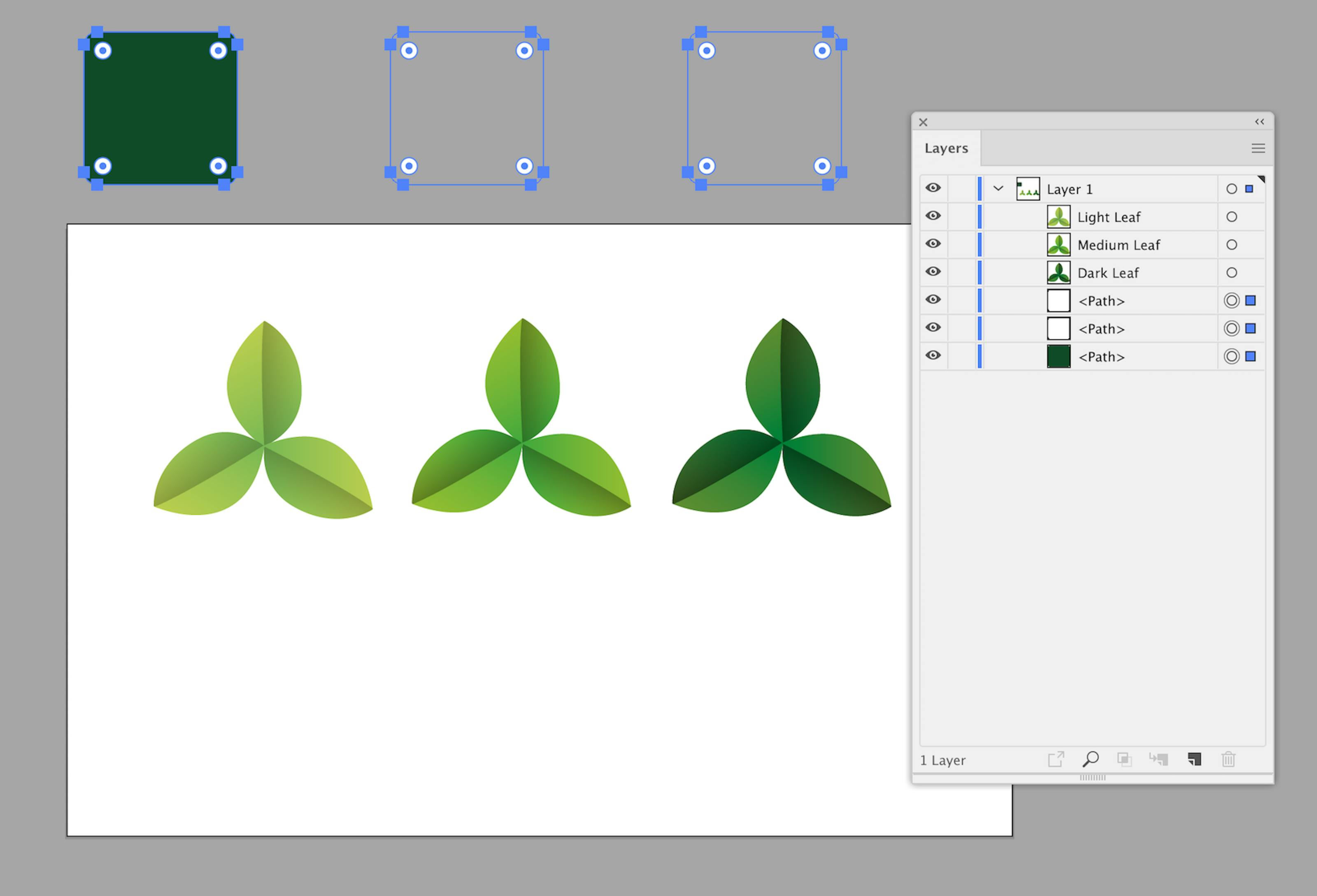
Task: Click the Make/Release Clipping Mask icon
Action: [1124, 760]
